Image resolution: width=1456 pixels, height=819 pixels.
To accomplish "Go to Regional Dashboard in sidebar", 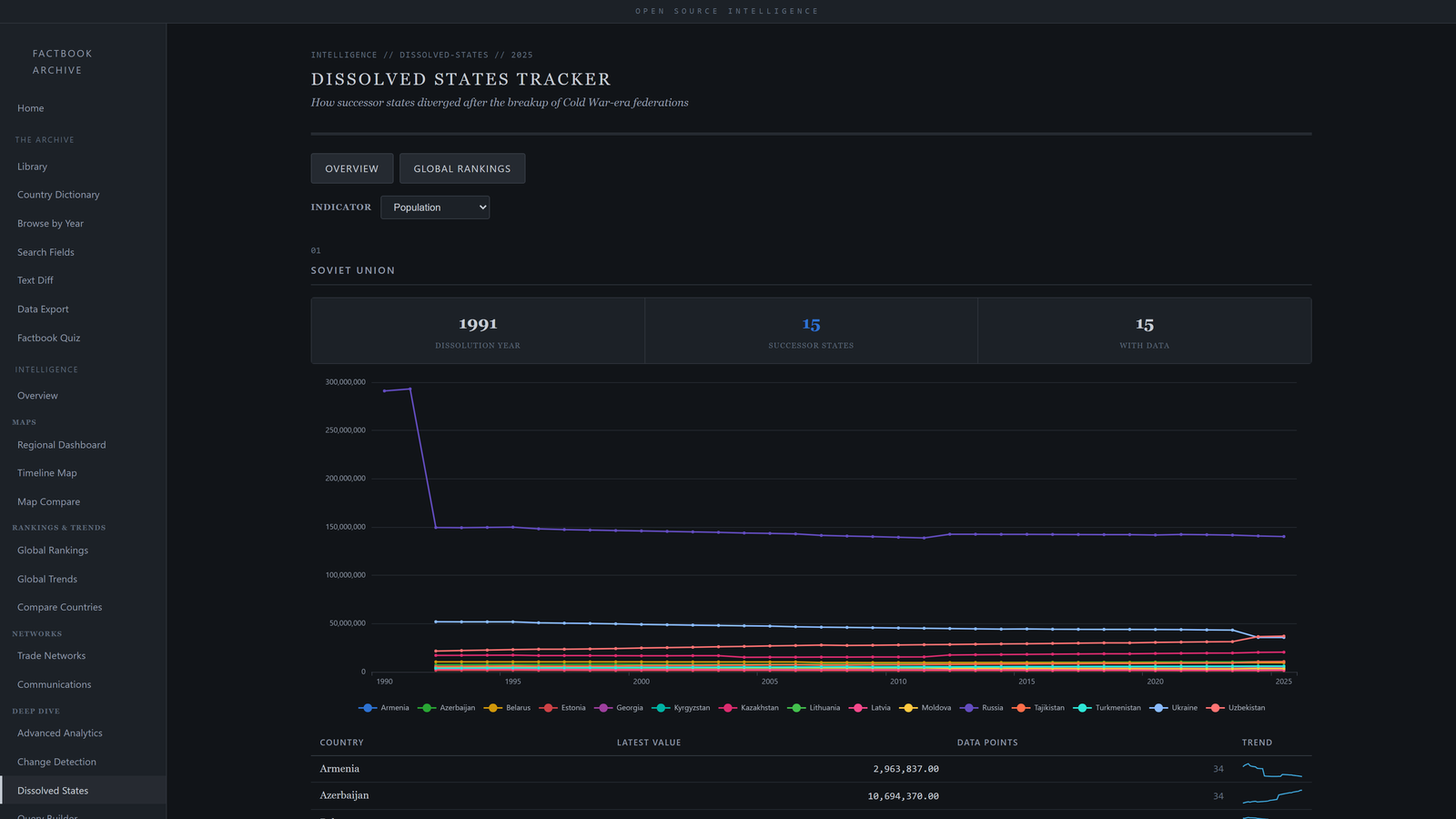I will 61,445.
